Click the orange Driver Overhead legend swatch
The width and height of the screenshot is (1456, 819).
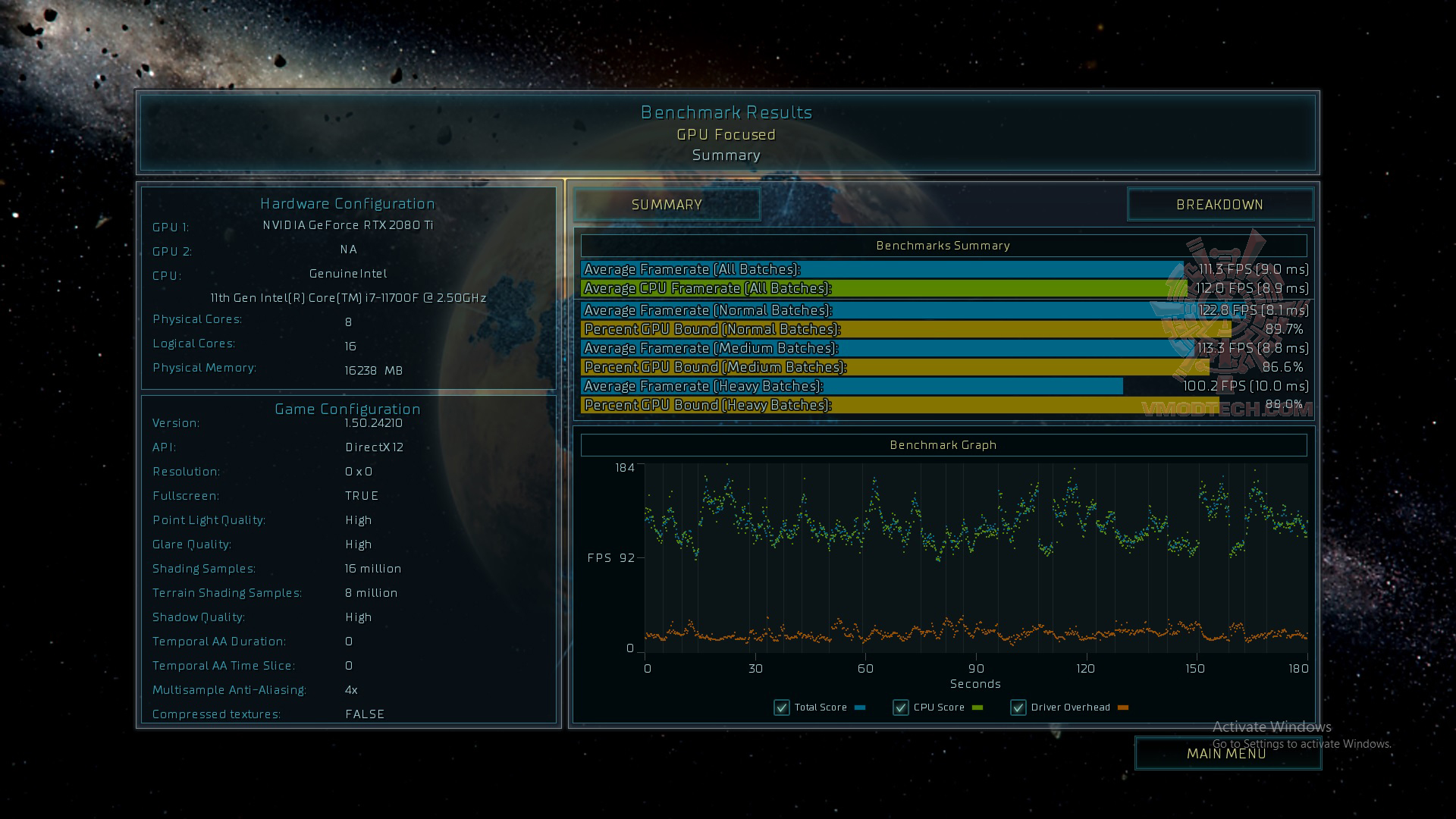coord(1122,708)
